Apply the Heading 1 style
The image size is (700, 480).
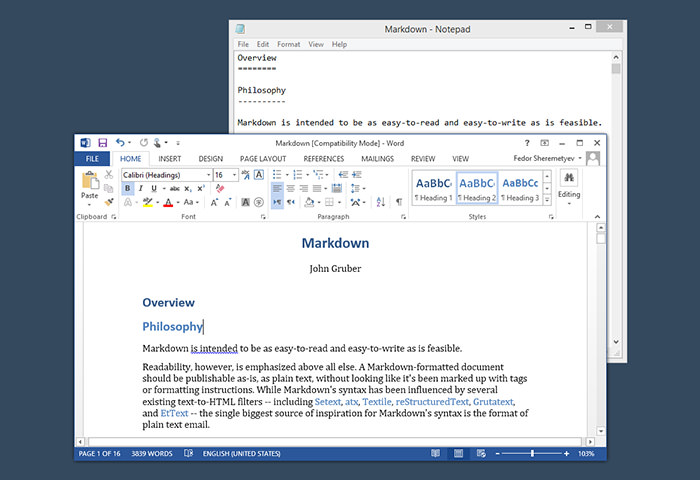pos(433,188)
